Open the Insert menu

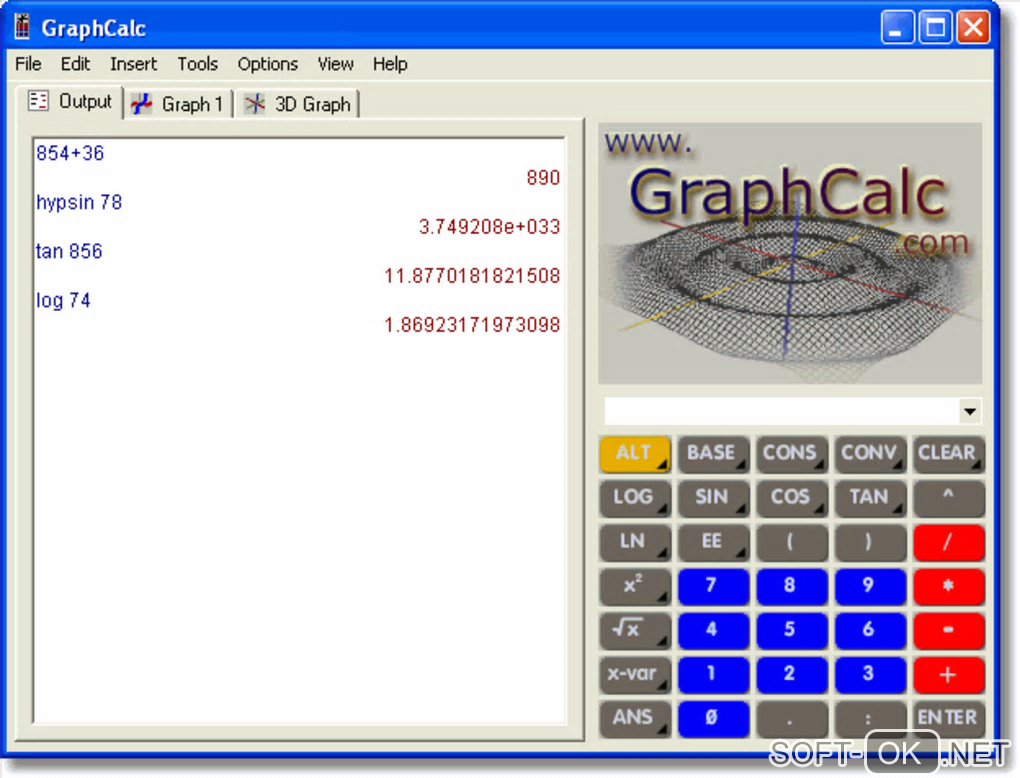coord(133,64)
